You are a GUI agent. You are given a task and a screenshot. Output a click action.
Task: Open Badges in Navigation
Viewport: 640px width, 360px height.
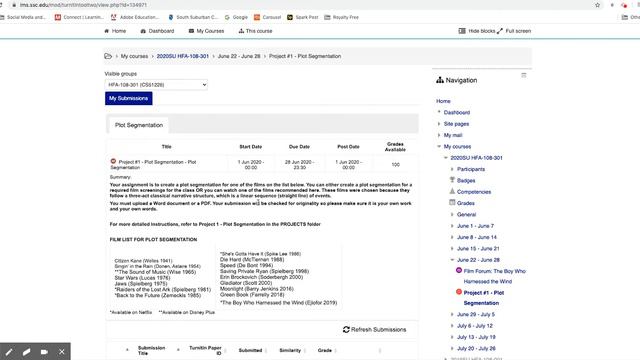tap(466, 180)
